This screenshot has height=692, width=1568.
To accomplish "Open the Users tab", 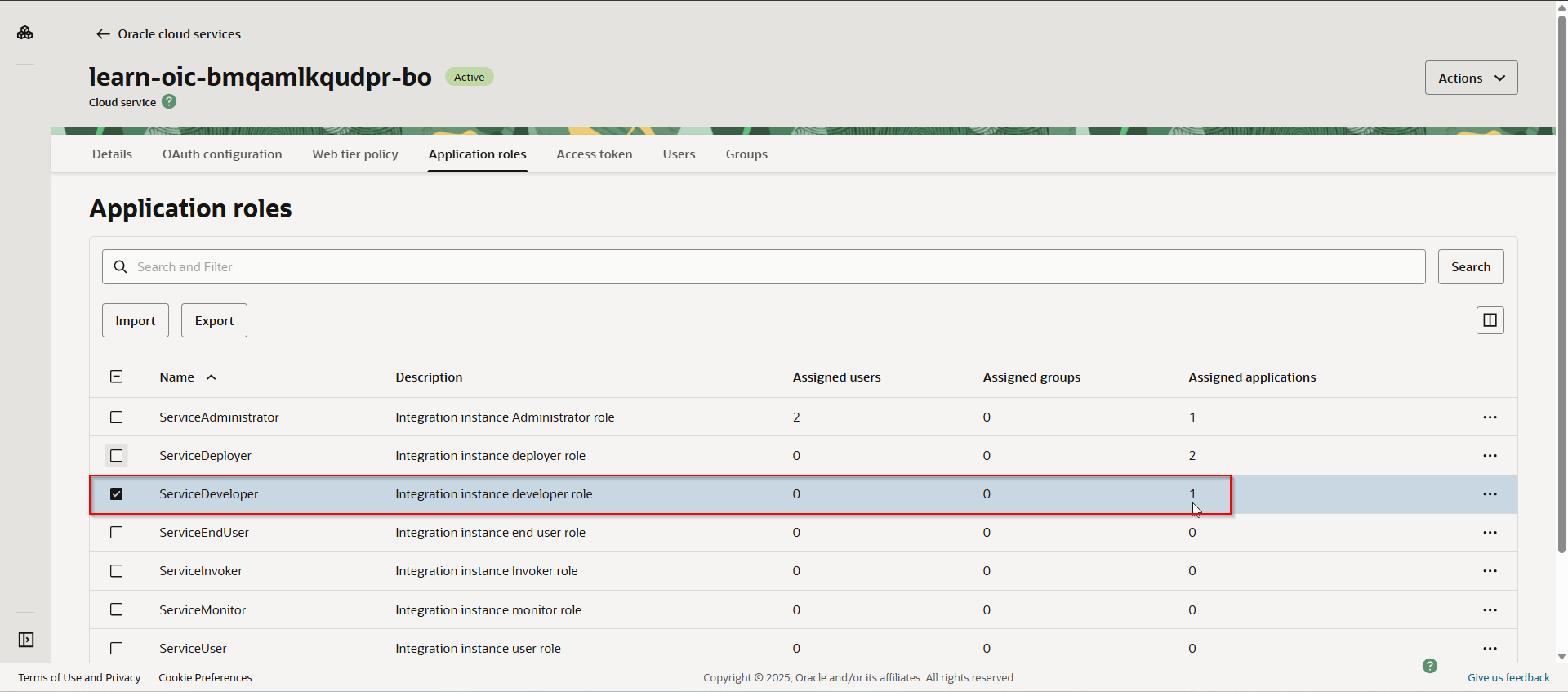I will tap(679, 154).
